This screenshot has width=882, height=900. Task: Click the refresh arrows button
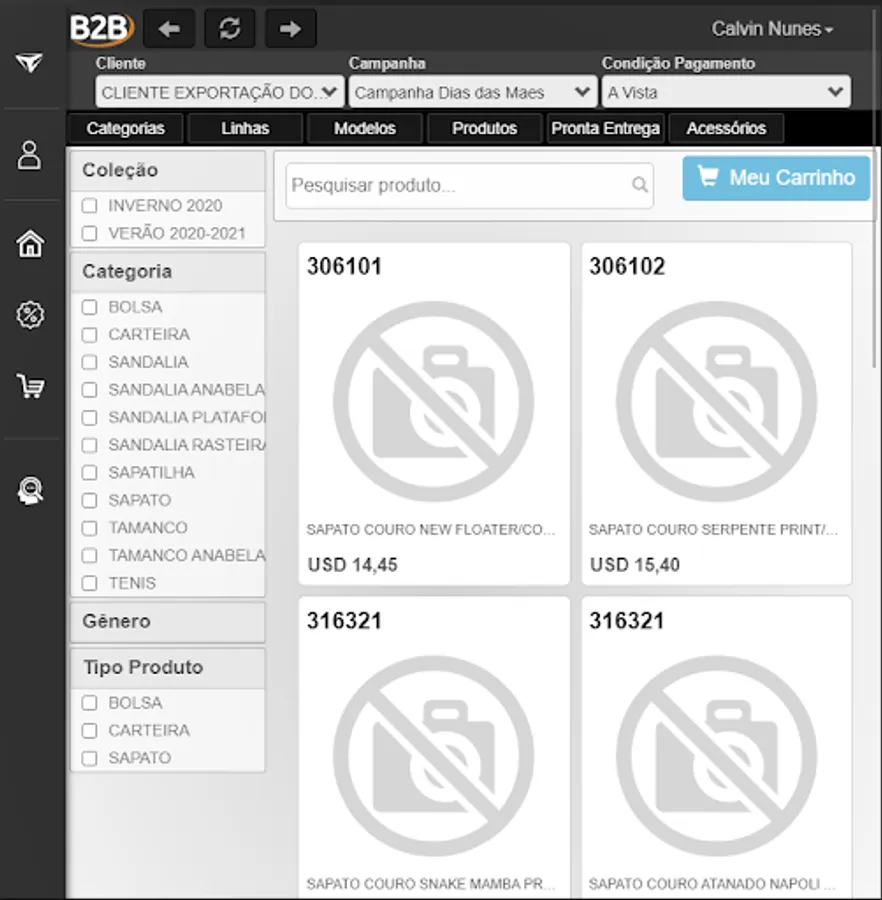pyautogui.click(x=230, y=28)
